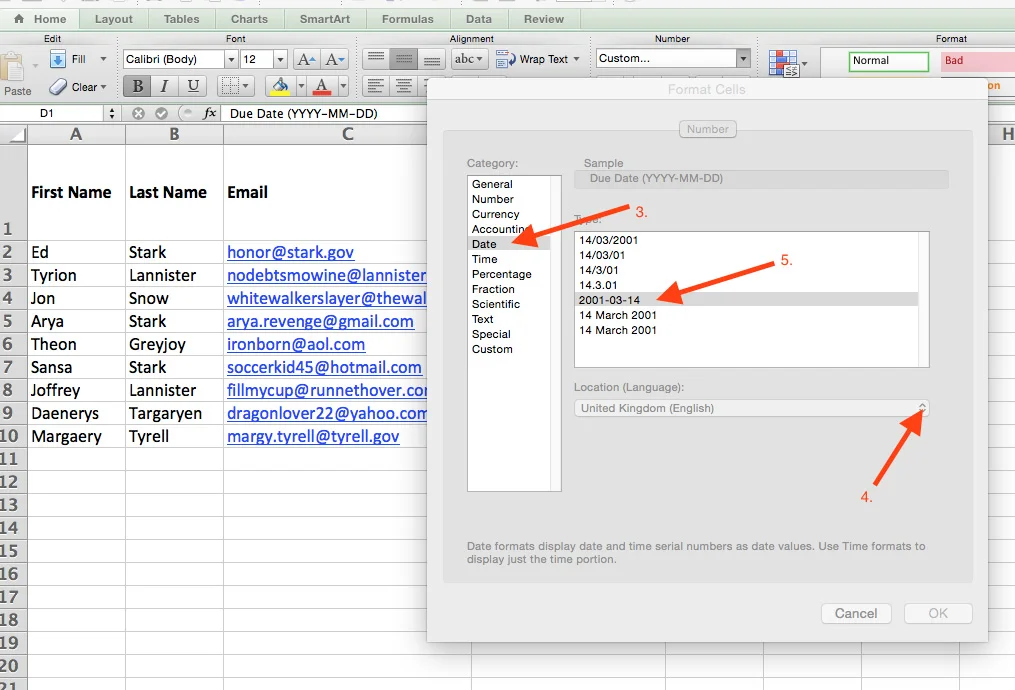Screen dimensions: 1015x690
Task: Select column B header
Action: tap(174, 134)
